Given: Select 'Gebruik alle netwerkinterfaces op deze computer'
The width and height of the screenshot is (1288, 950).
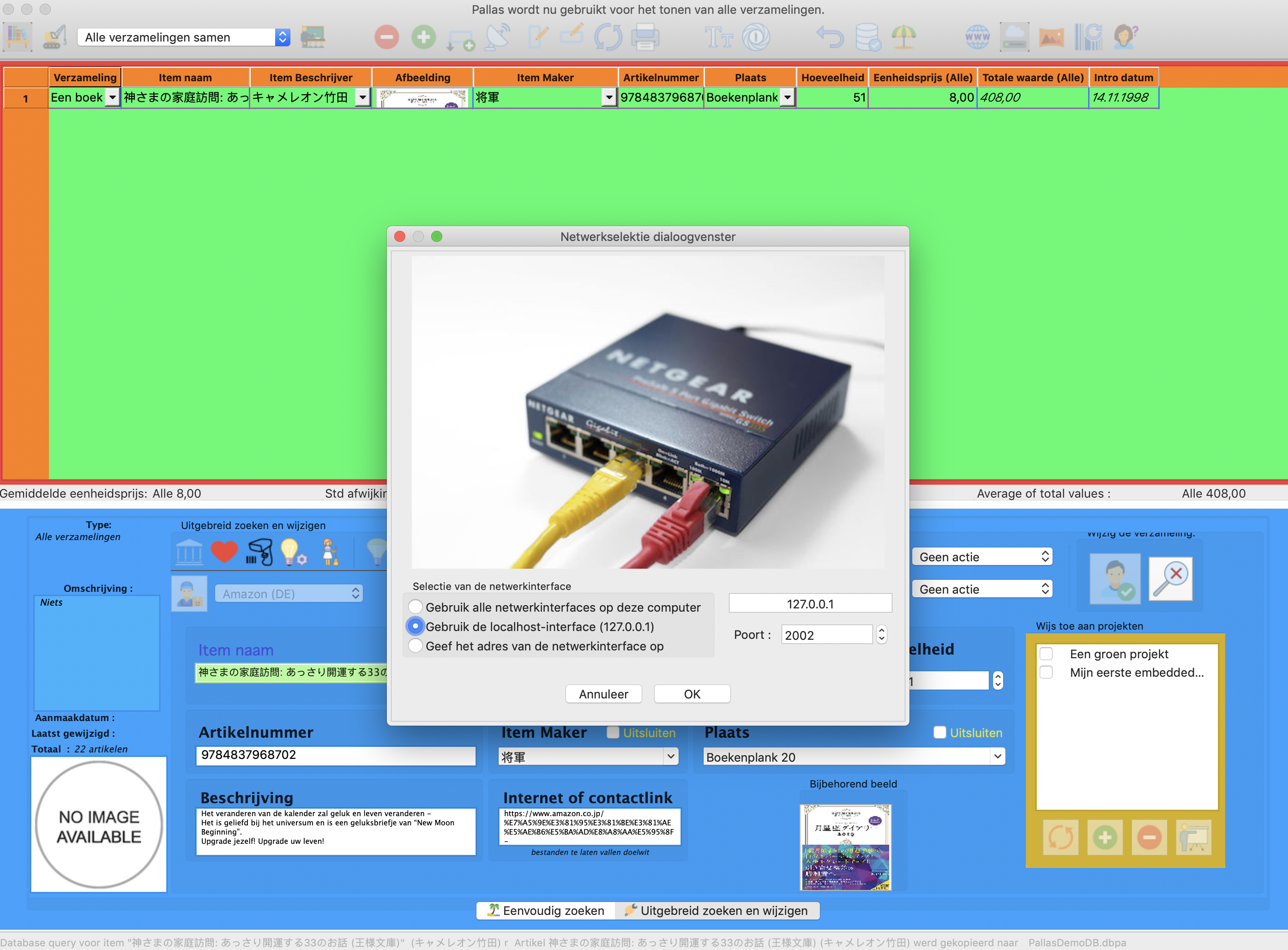Looking at the screenshot, I should coord(415,607).
